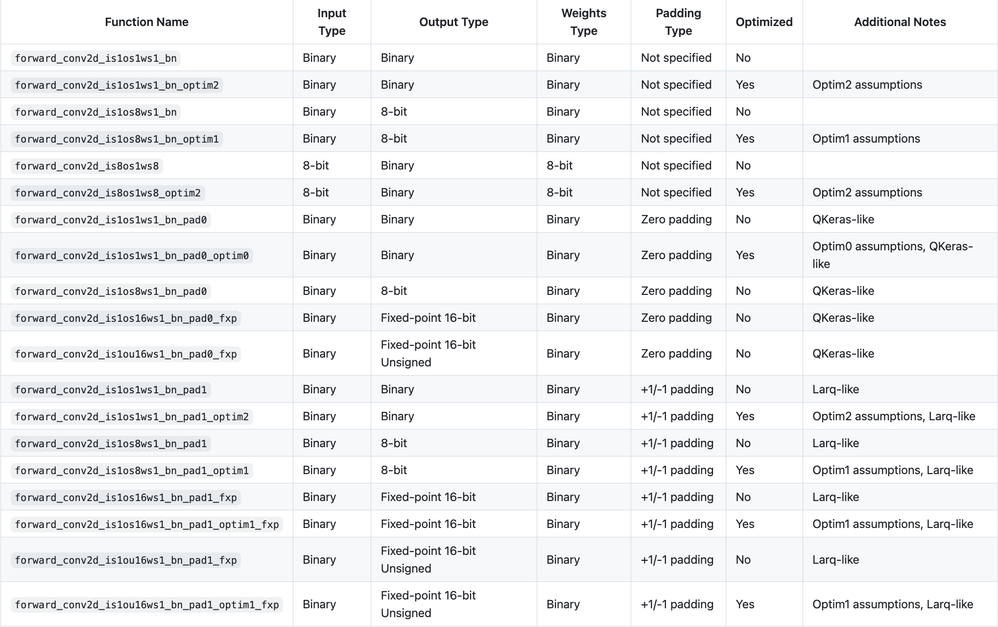This screenshot has width=998, height=627.
Task: Select forward_conv2d_is1os8ws1_bn_optim1 function name
Action: coord(117,139)
